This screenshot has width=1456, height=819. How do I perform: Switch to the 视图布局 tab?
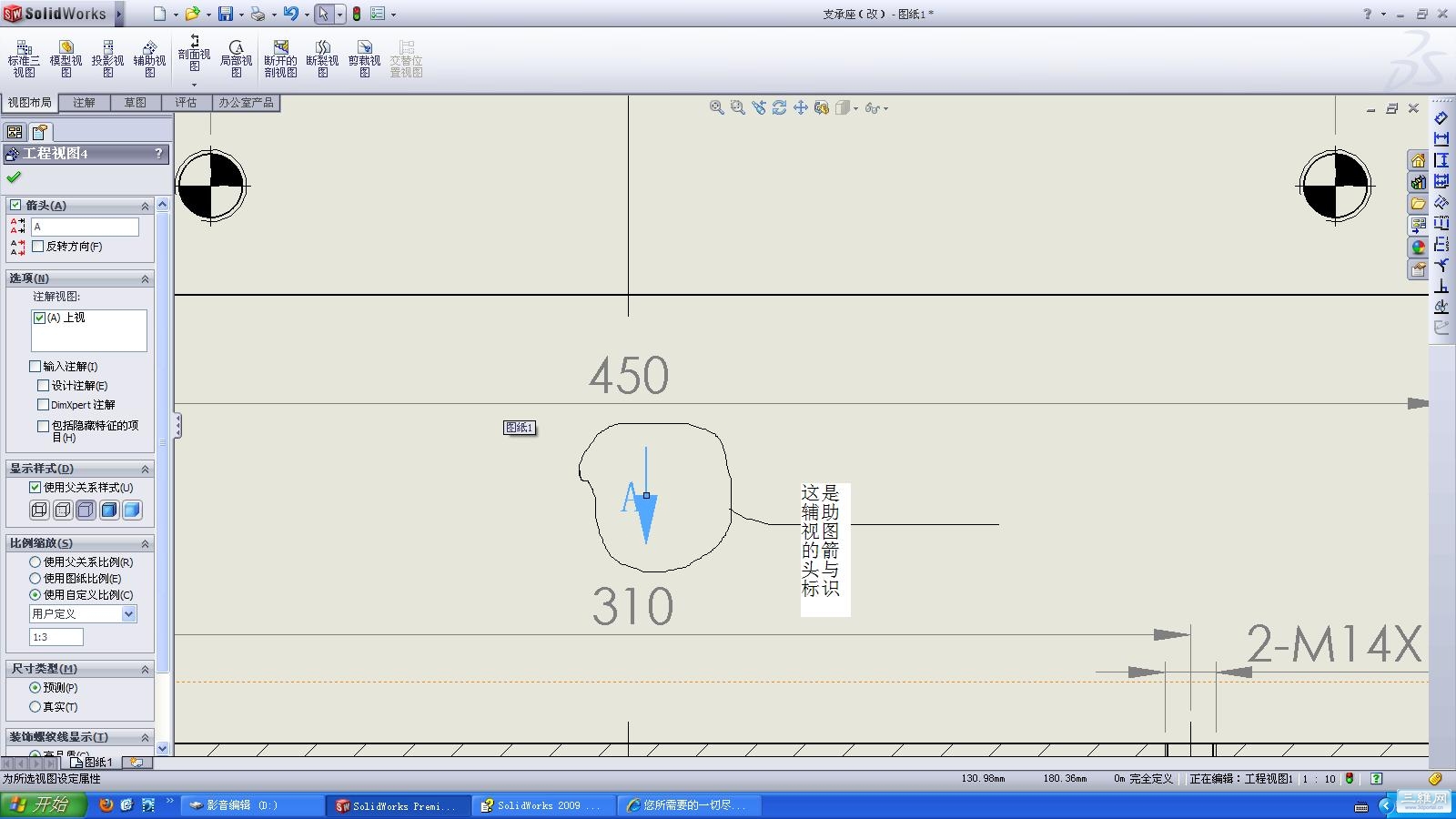[x=29, y=103]
